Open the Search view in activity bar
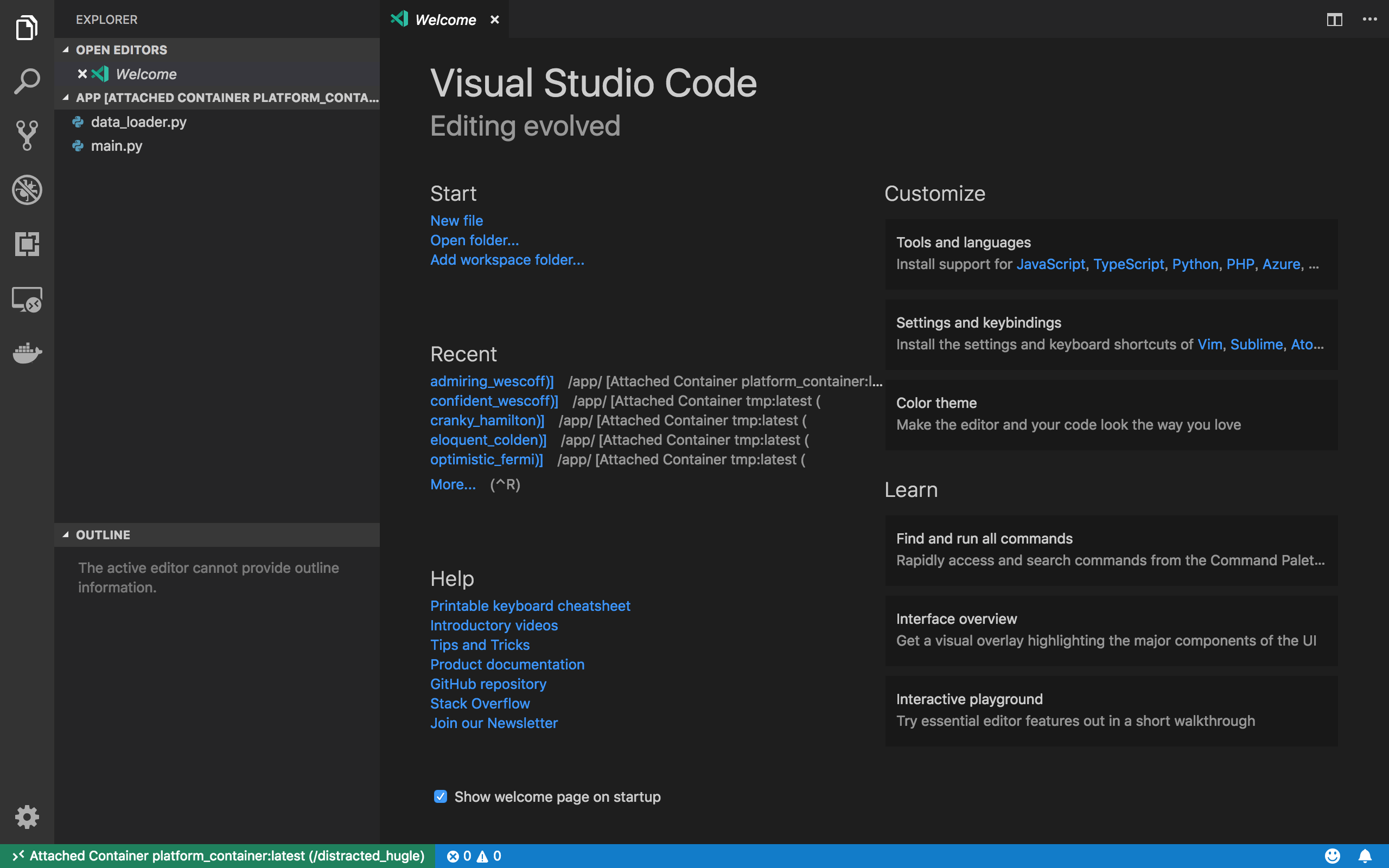The width and height of the screenshot is (1389, 868). click(x=27, y=81)
